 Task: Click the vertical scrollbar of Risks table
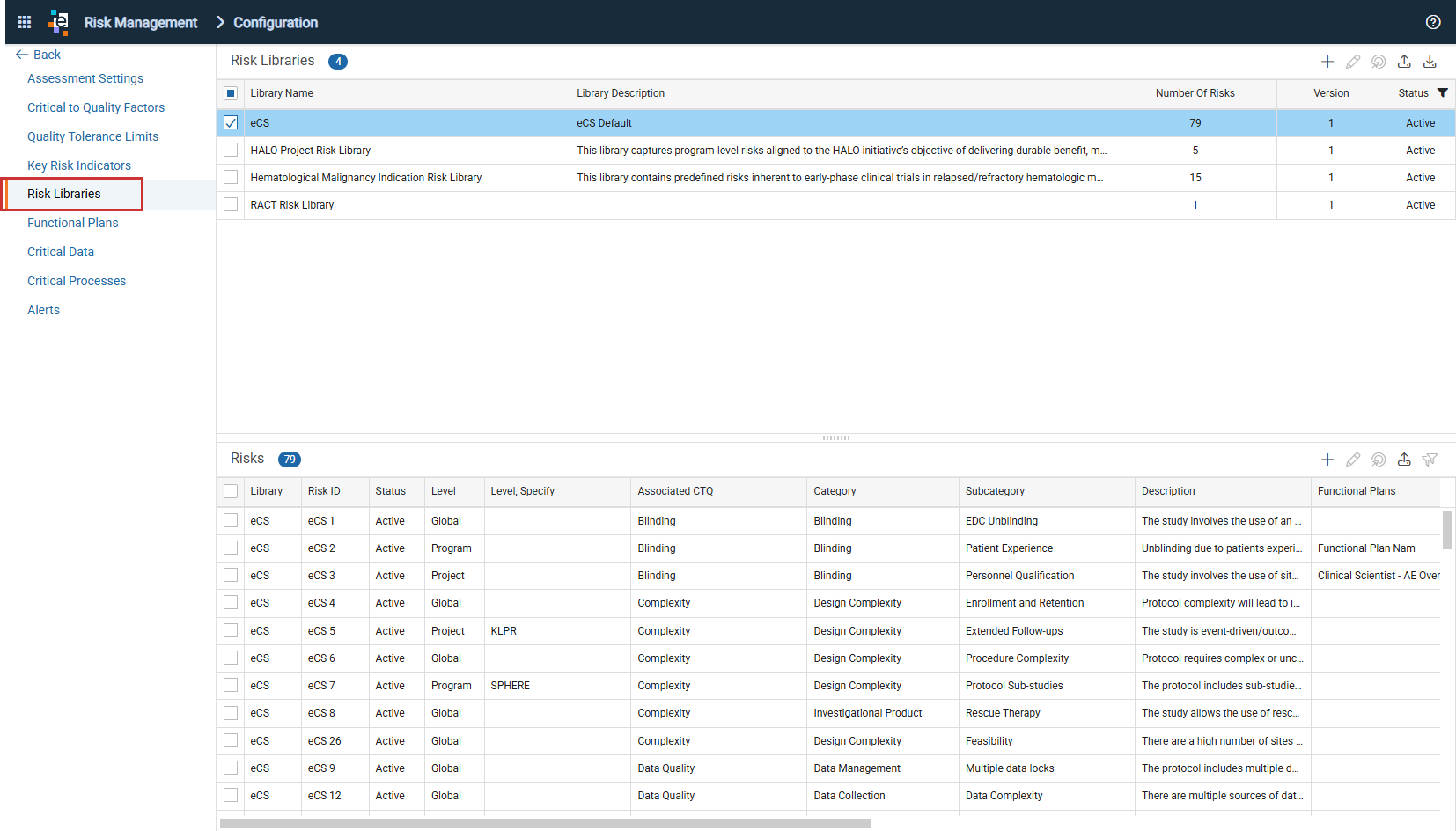(x=1447, y=529)
